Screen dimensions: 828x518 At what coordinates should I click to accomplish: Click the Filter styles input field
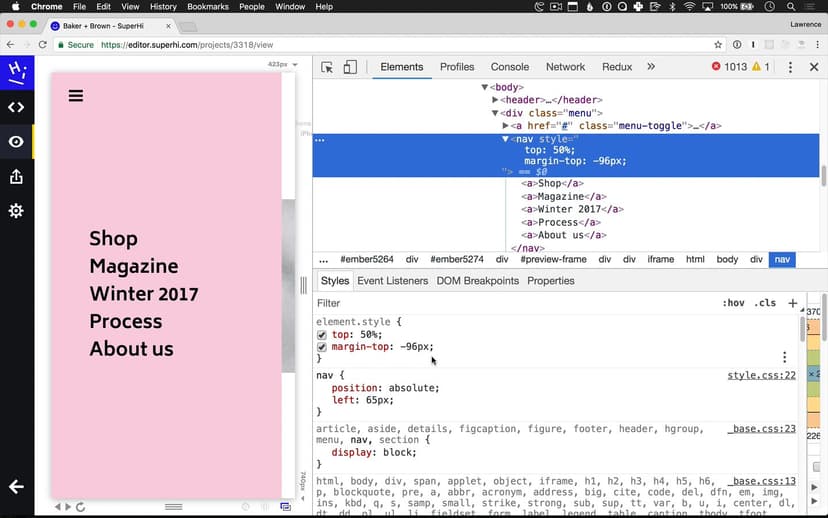[500, 303]
